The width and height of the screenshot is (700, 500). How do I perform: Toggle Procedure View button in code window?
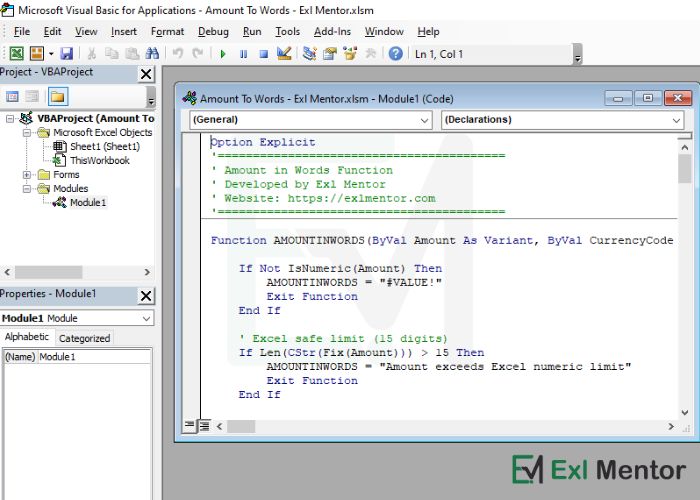189,425
